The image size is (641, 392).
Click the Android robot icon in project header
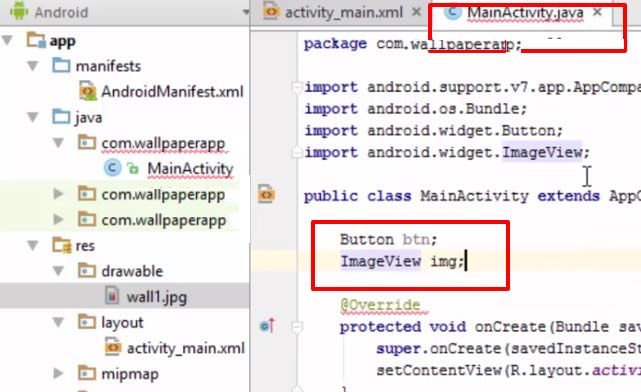pyautogui.click(x=19, y=11)
